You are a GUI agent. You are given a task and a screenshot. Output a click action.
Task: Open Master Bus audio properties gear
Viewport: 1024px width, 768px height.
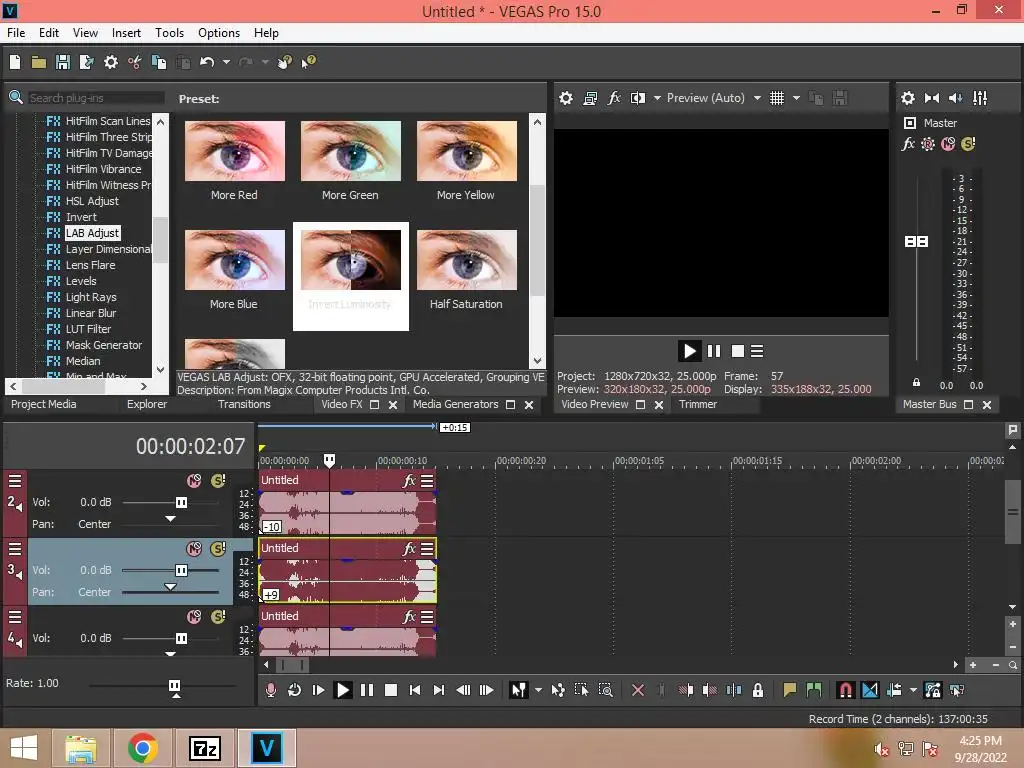pos(908,98)
